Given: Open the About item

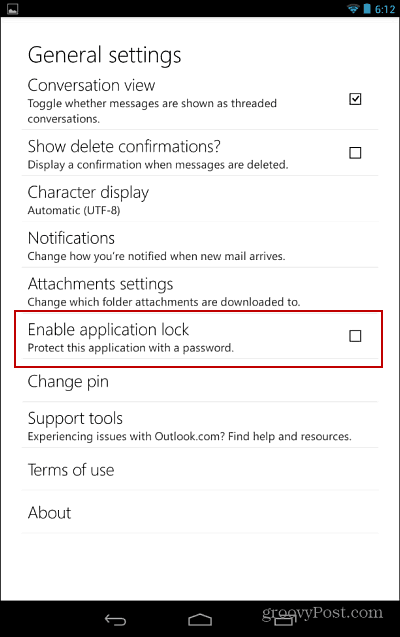Looking at the screenshot, I should 200,512.
